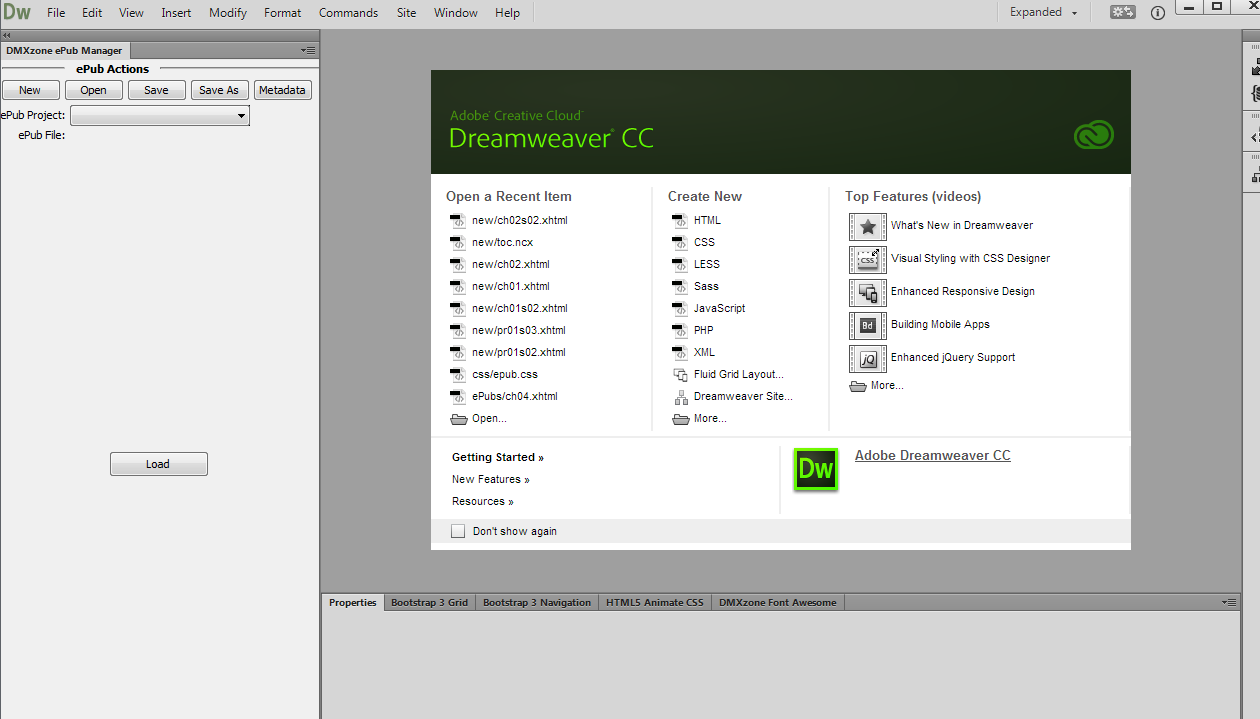Click the Sass document icon under Create New
This screenshot has width=1260, height=719.
click(x=680, y=287)
